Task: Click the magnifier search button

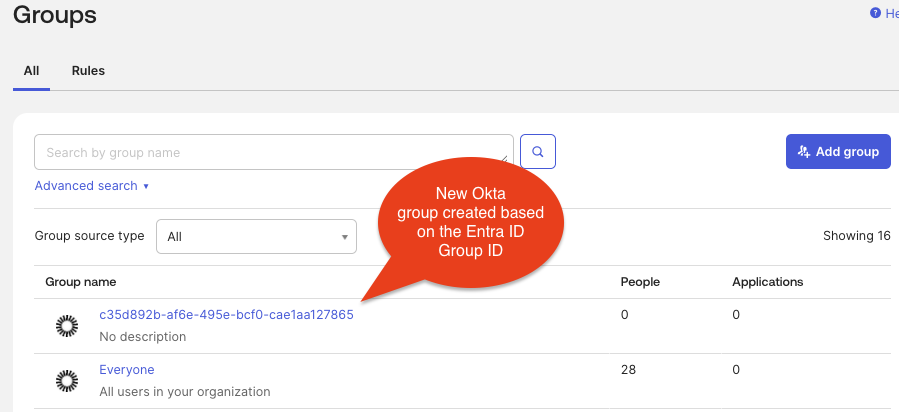Action: 538,152
